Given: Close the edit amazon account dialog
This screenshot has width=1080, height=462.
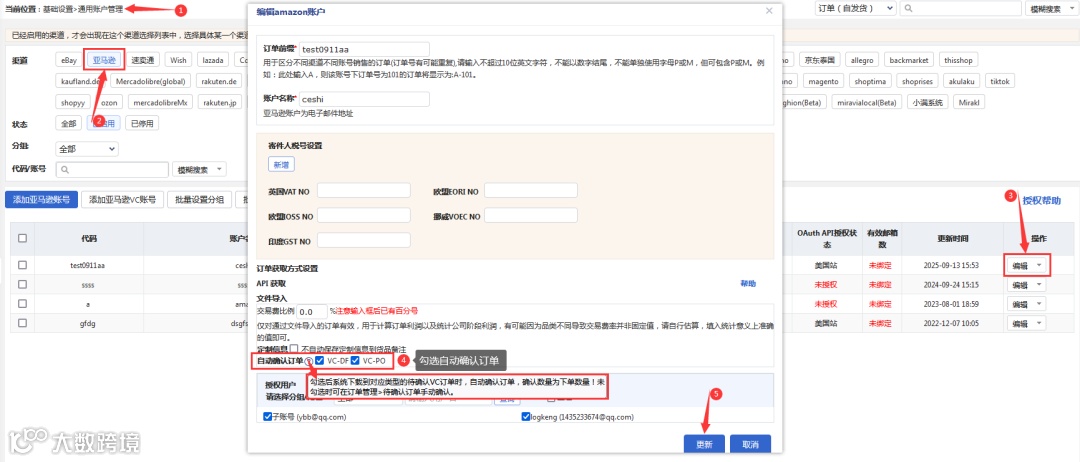Looking at the screenshot, I should click(769, 11).
